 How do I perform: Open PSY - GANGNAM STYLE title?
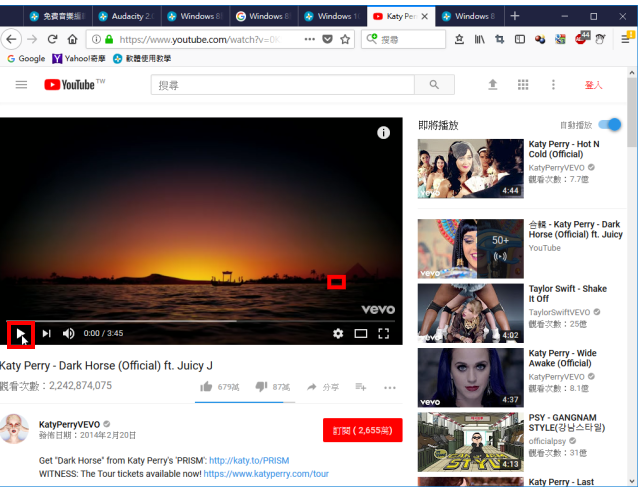click(x=567, y=423)
